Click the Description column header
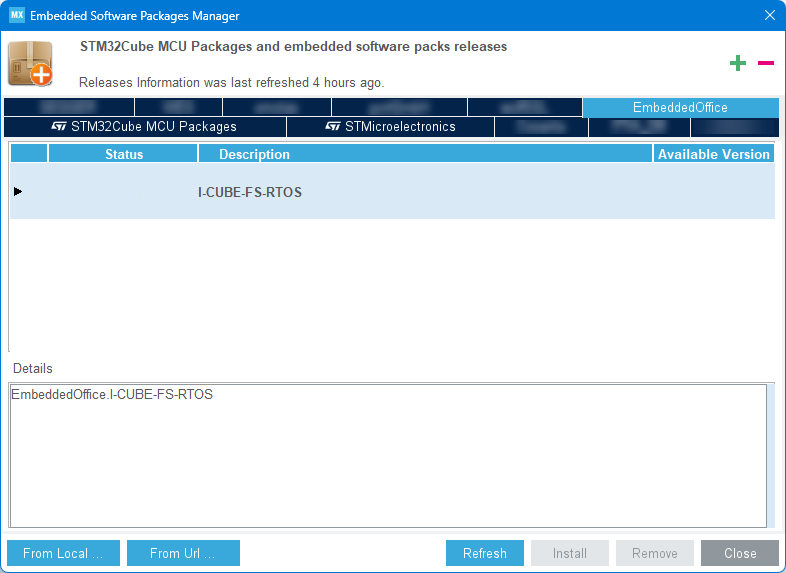The width and height of the screenshot is (786, 573). [x=425, y=154]
